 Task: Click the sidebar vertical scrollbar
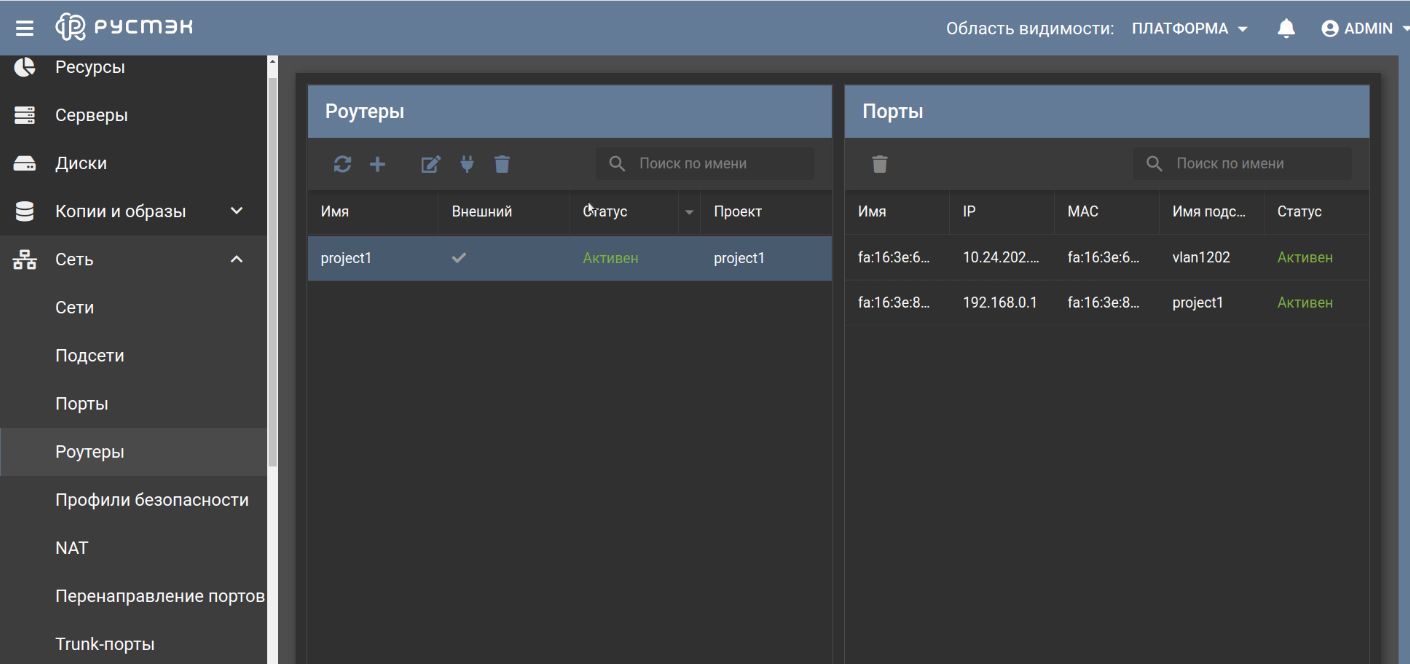coord(272,300)
